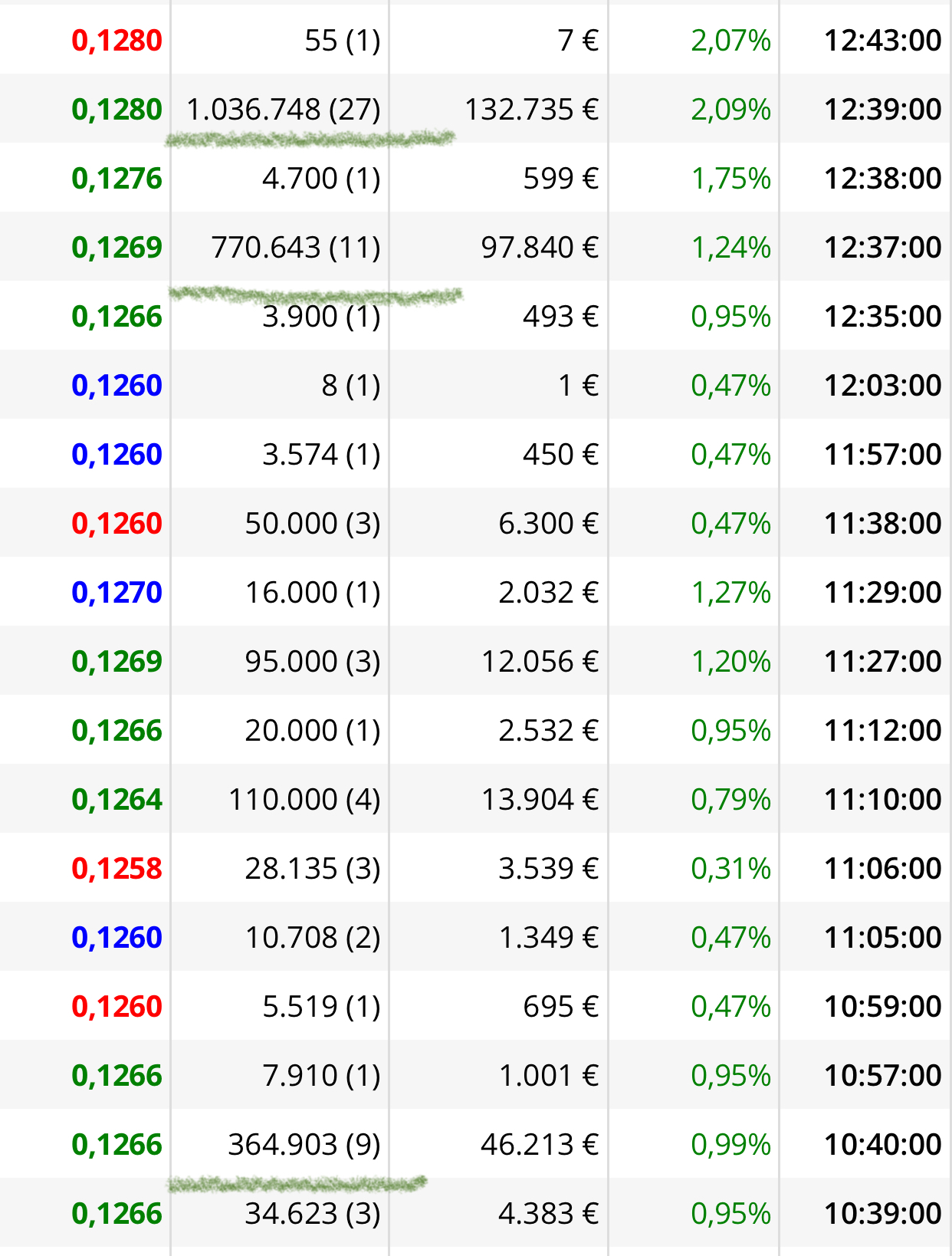Image resolution: width=952 pixels, height=1256 pixels.
Task: Click volume 110.000 (4)
Action: pyautogui.click(x=304, y=800)
